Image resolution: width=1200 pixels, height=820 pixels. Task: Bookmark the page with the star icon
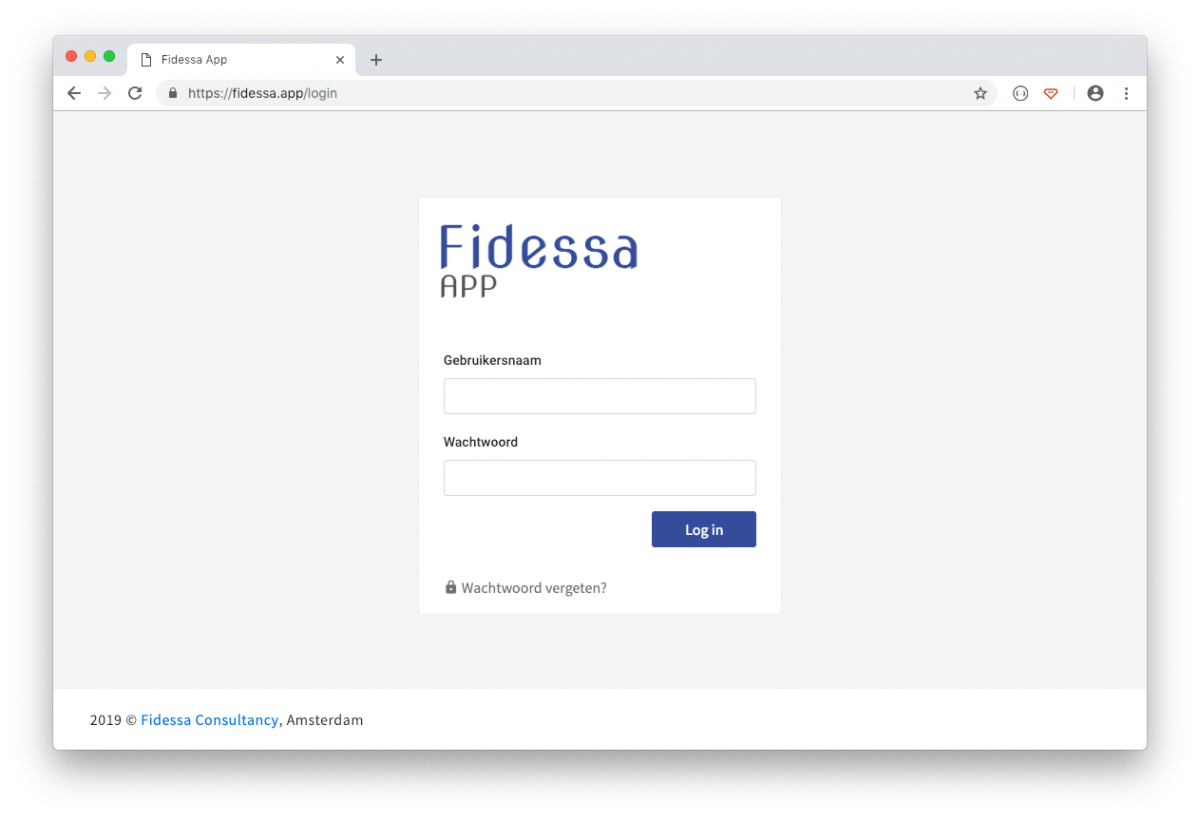pos(980,92)
